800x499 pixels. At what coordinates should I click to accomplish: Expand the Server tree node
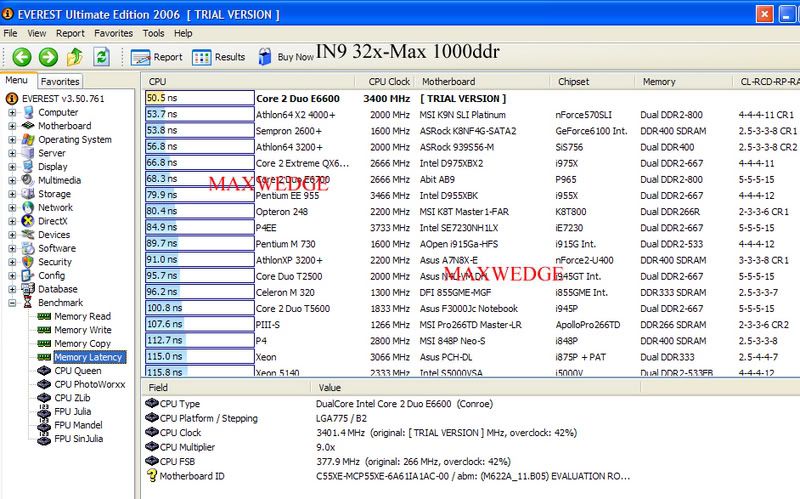tap(12, 153)
